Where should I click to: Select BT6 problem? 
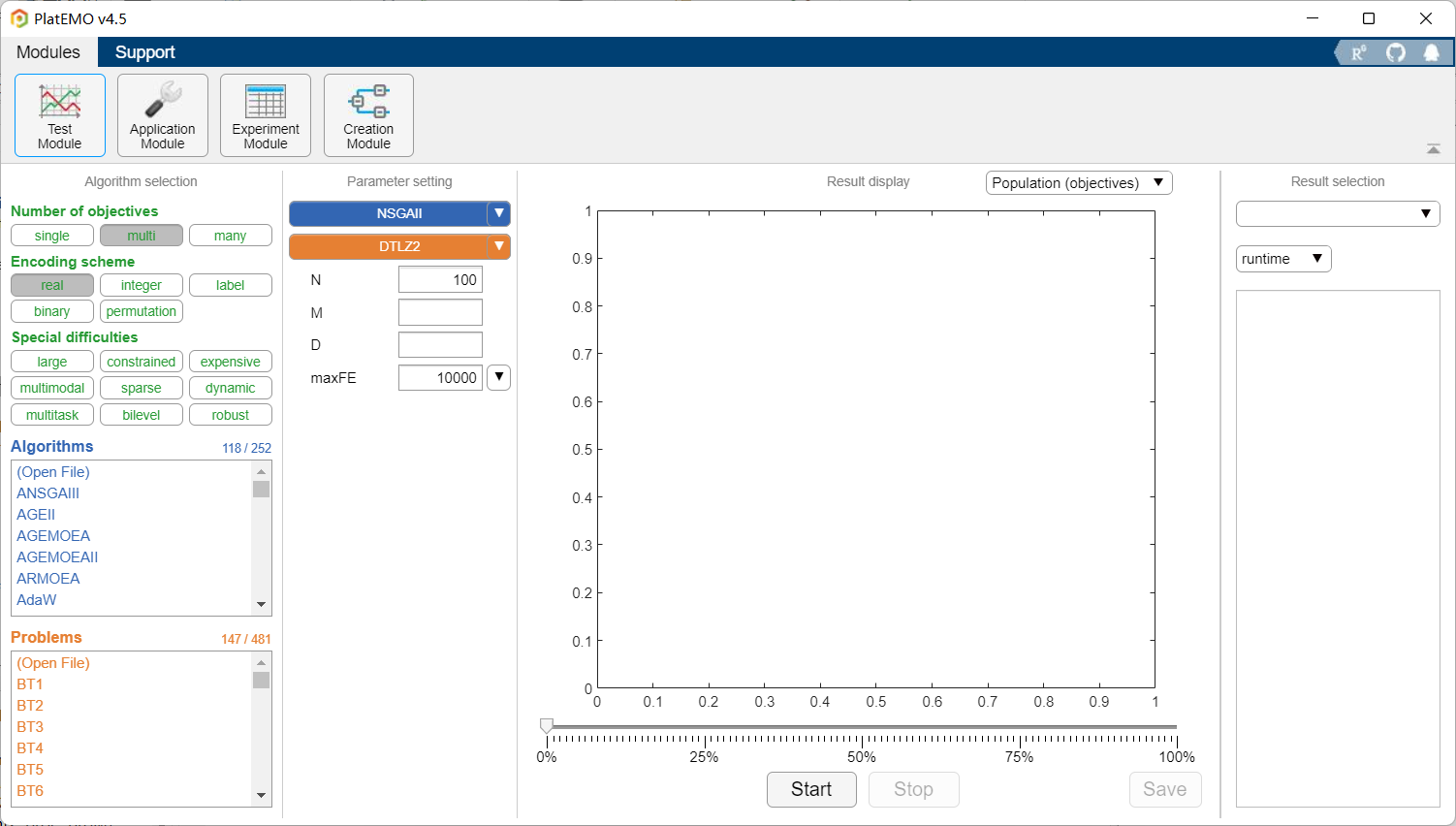click(x=30, y=791)
